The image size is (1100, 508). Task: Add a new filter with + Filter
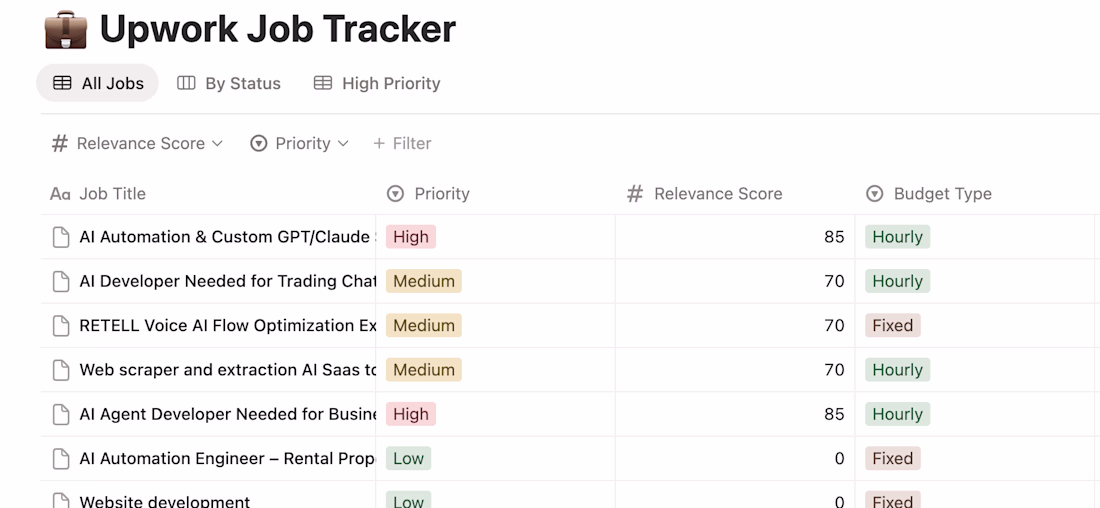coord(402,144)
